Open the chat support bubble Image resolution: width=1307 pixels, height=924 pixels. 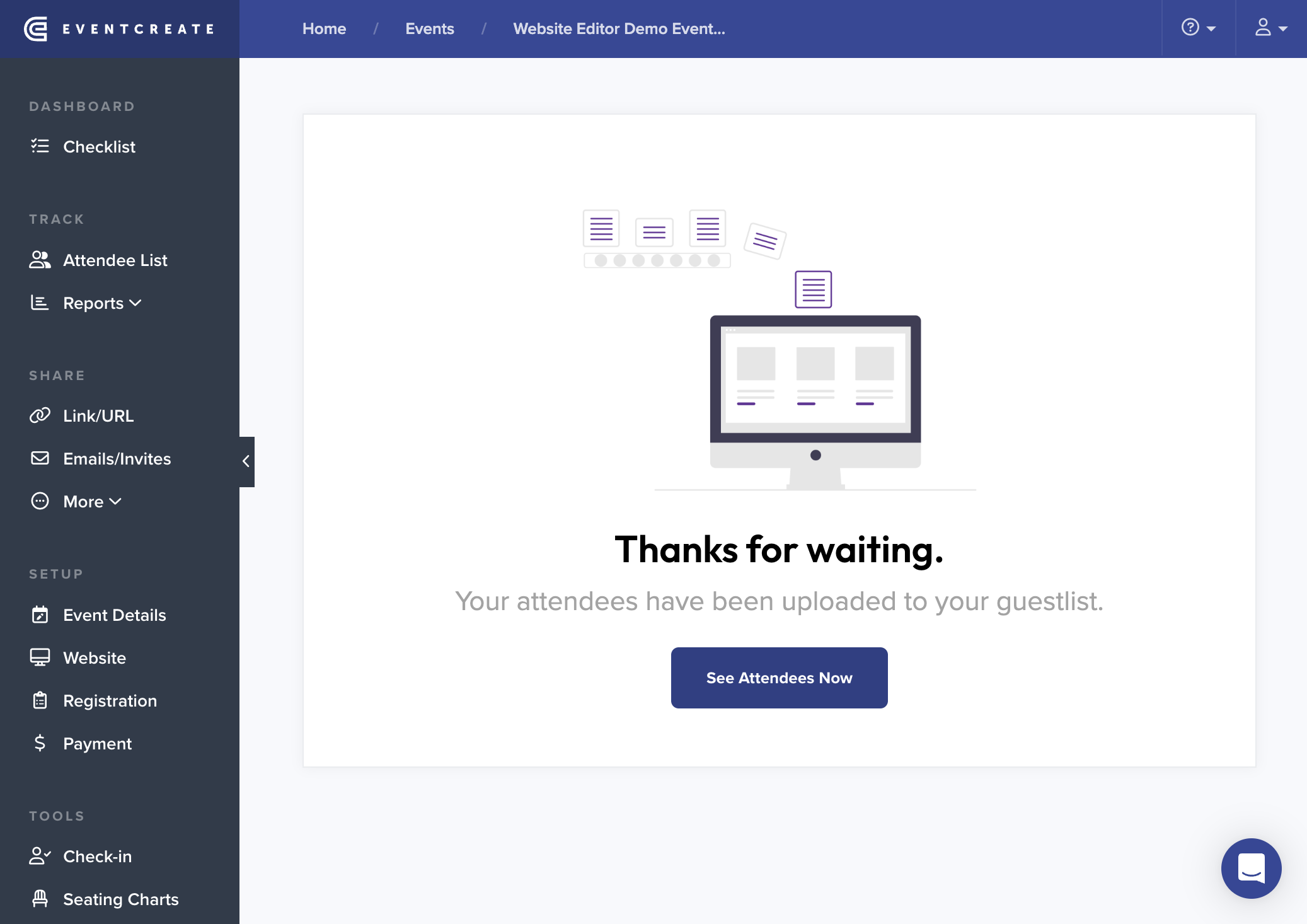(1251, 868)
